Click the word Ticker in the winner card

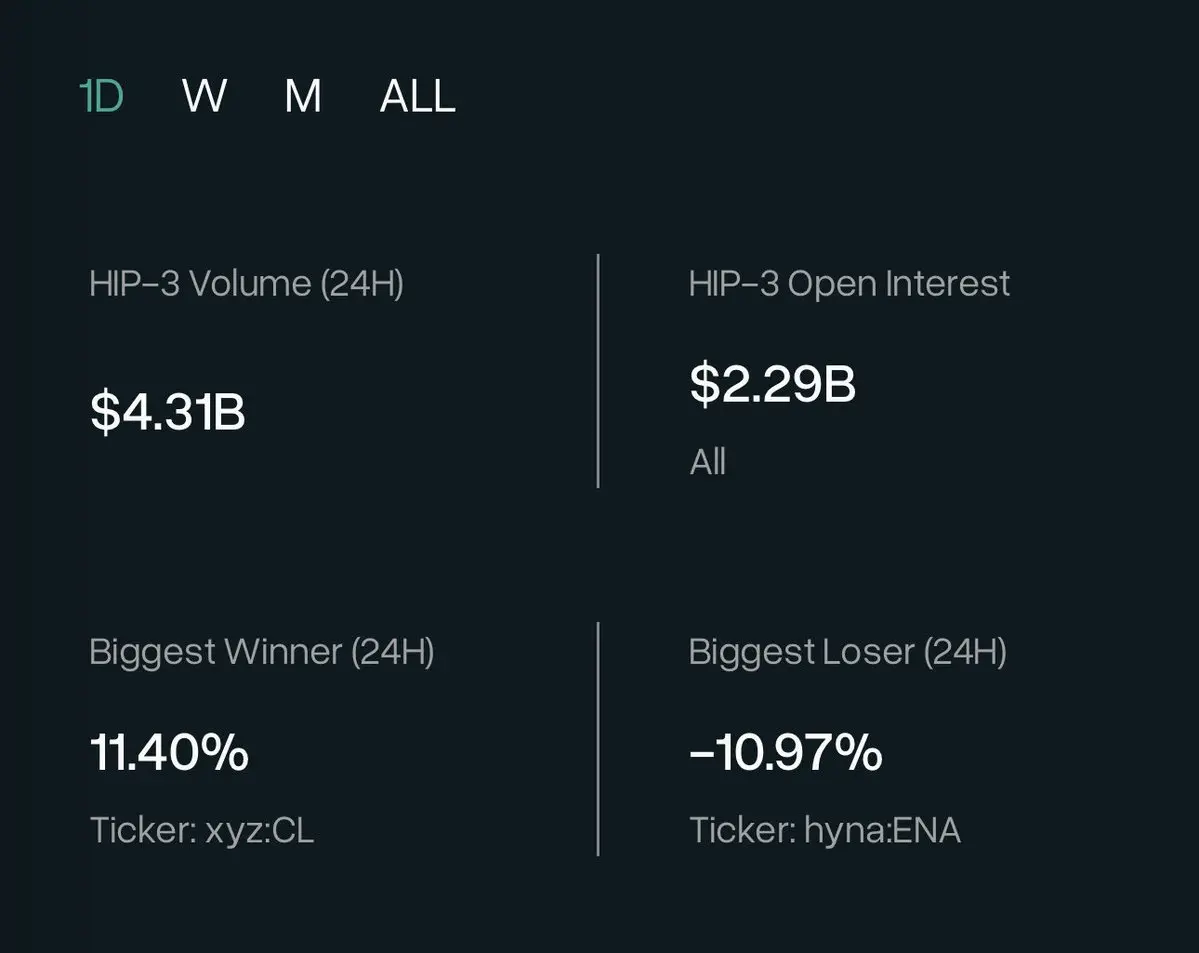(x=141, y=830)
